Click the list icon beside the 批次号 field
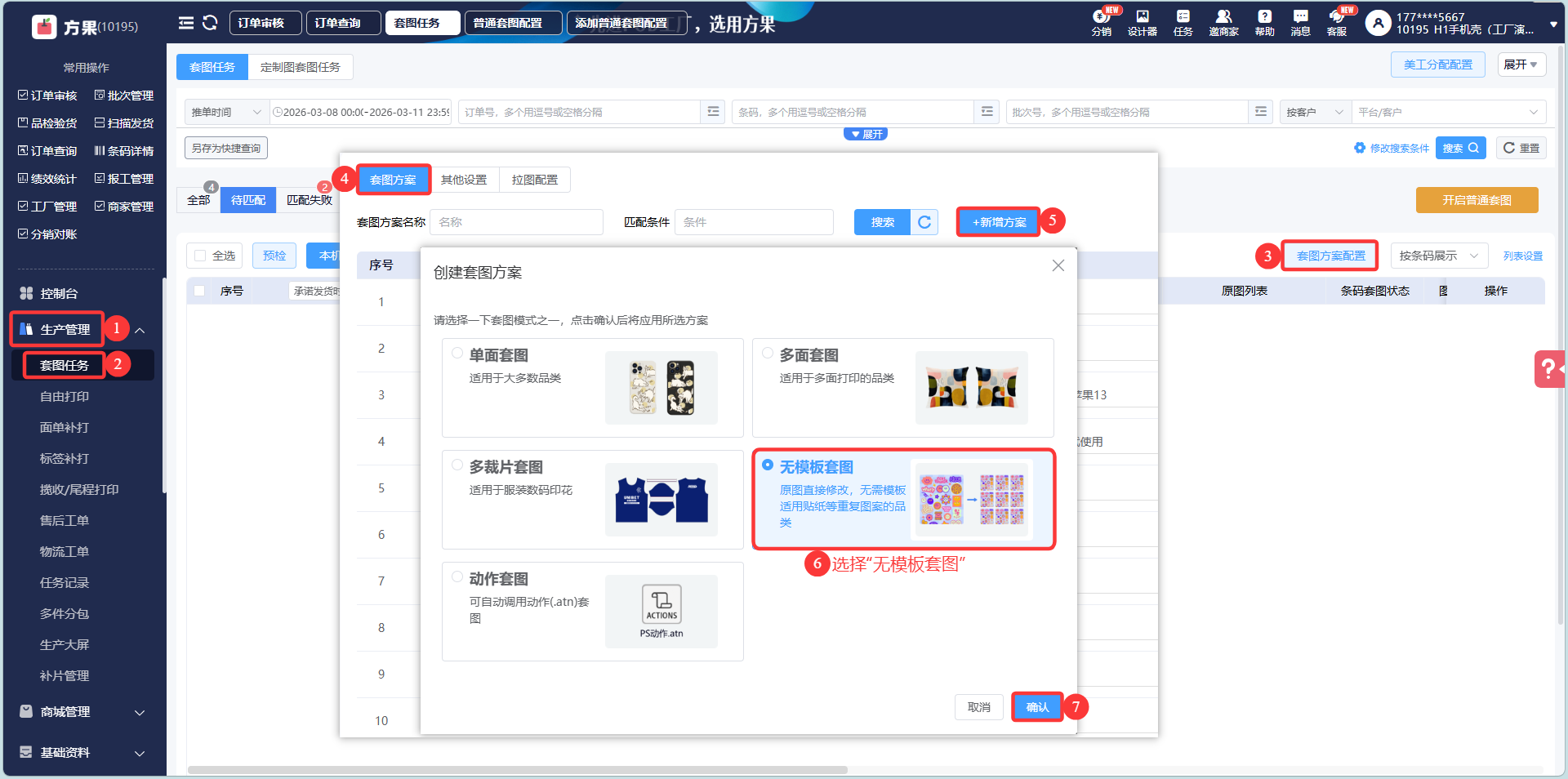 point(1261,112)
